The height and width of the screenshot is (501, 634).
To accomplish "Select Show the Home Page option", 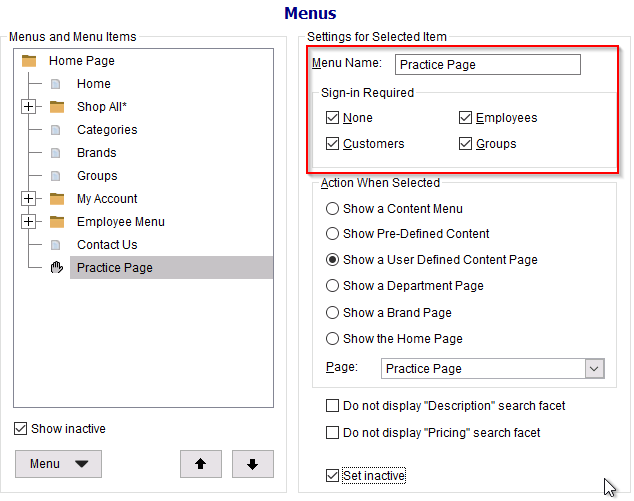I will pos(332,338).
